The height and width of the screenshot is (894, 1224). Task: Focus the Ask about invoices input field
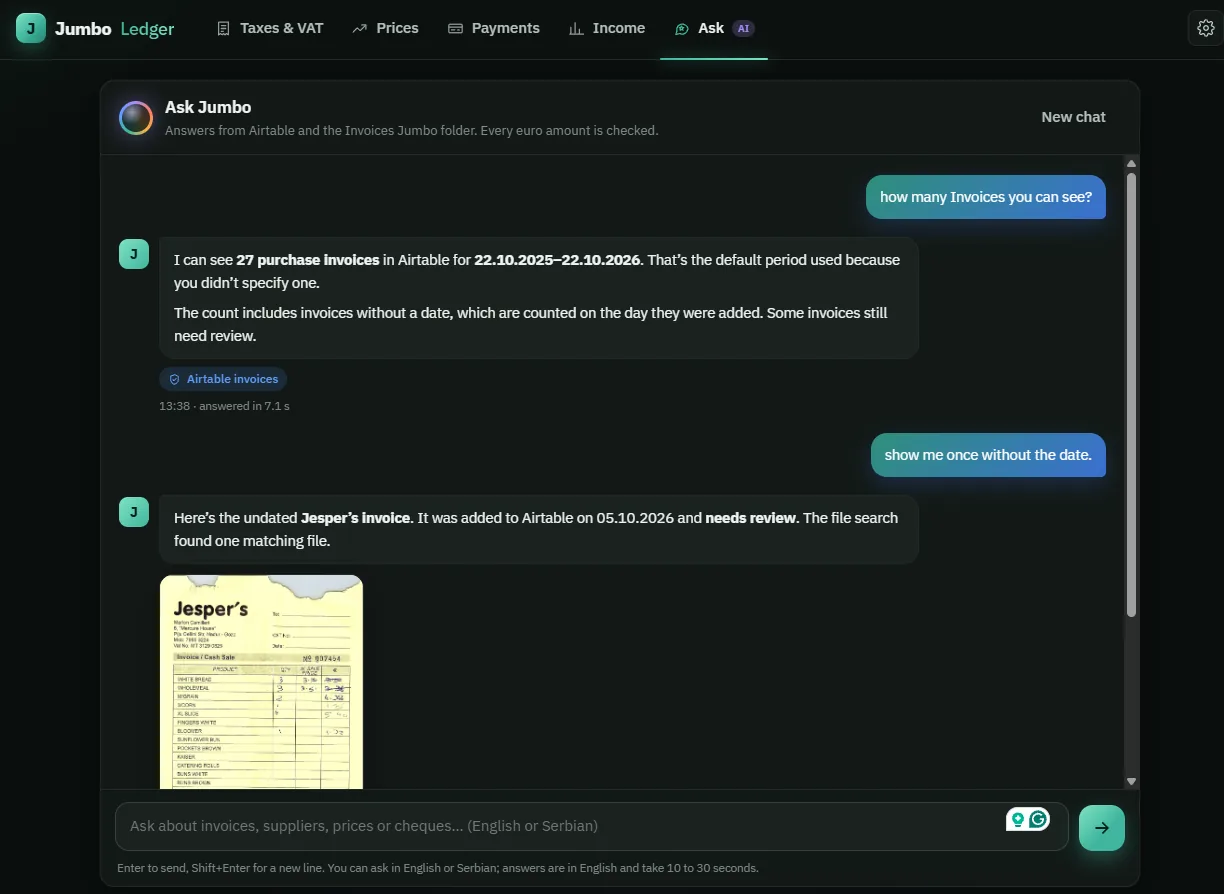[x=592, y=826]
